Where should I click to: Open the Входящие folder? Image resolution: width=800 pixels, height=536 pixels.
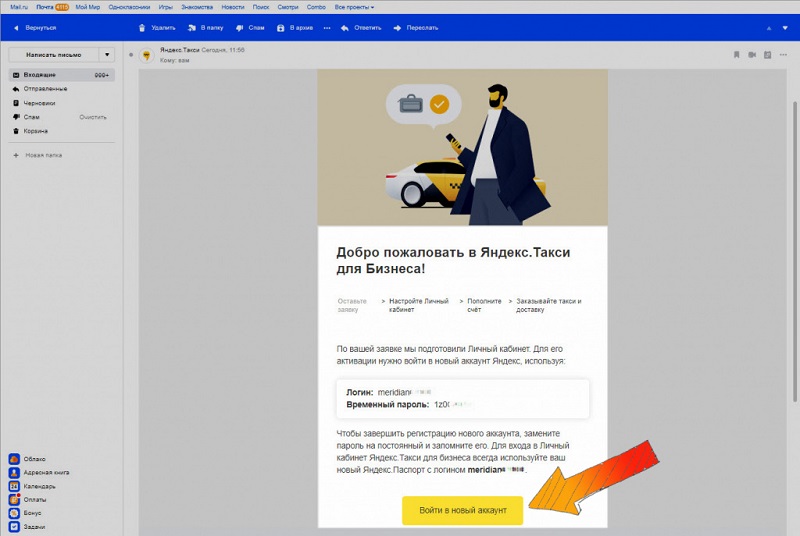click(61, 75)
